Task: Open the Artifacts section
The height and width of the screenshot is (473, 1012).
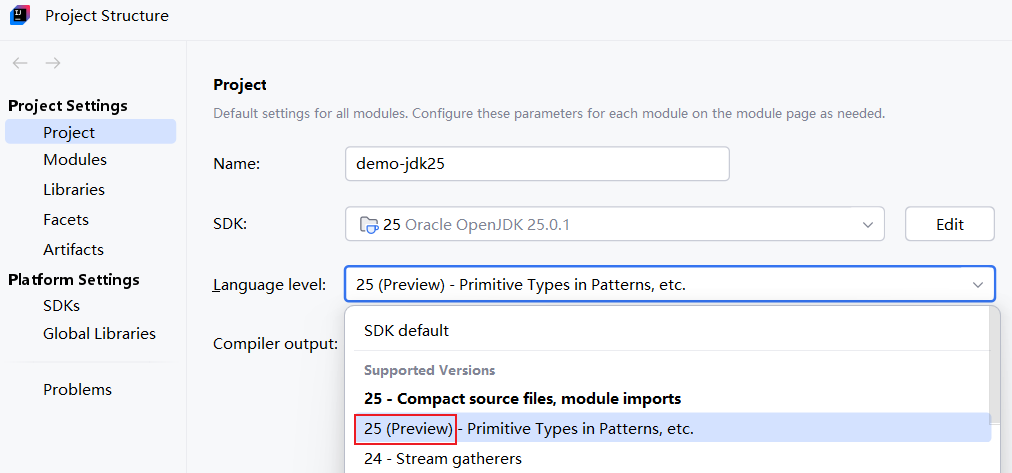Action: point(73,250)
